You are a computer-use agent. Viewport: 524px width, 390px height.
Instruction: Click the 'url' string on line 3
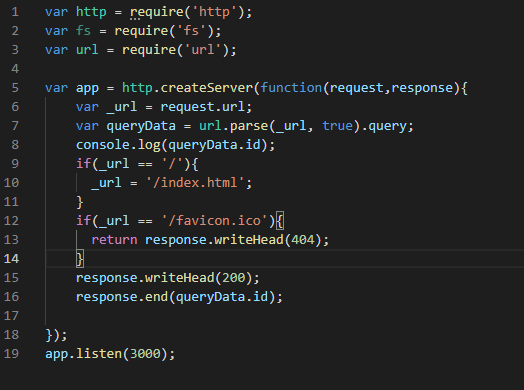pos(203,50)
